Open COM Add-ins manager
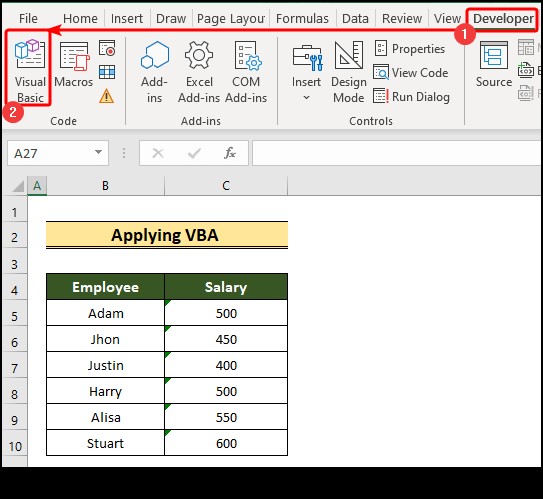This screenshot has width=543, height=499. click(246, 72)
